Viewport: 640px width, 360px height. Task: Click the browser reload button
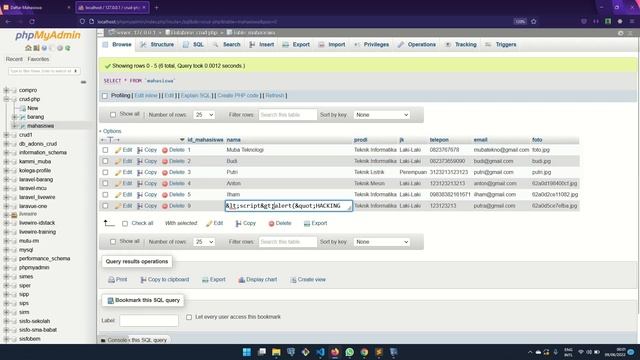(x=32, y=21)
